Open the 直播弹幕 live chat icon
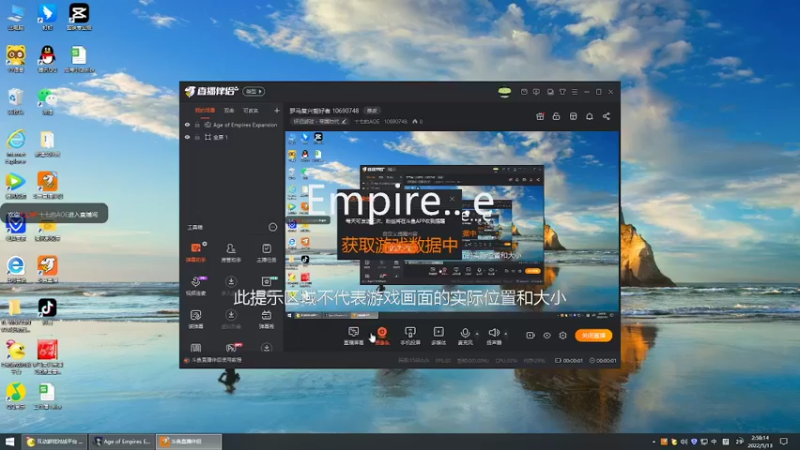 point(354,336)
